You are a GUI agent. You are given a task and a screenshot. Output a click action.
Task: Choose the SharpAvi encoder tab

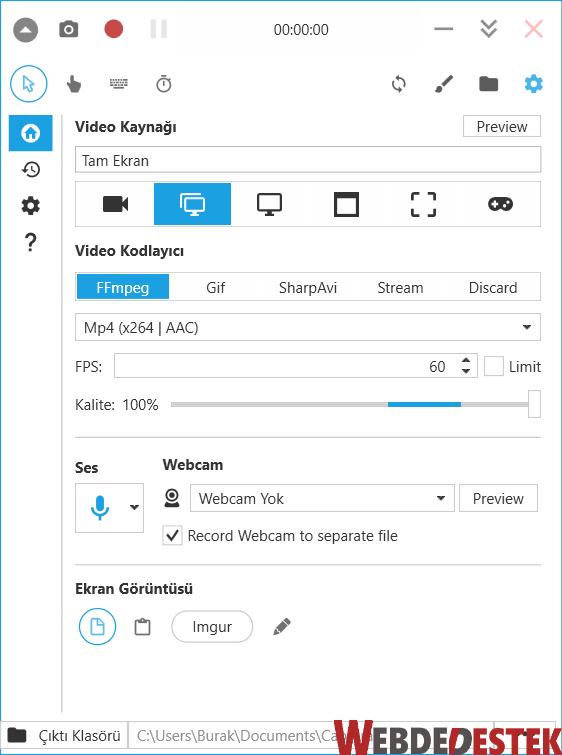[308, 287]
